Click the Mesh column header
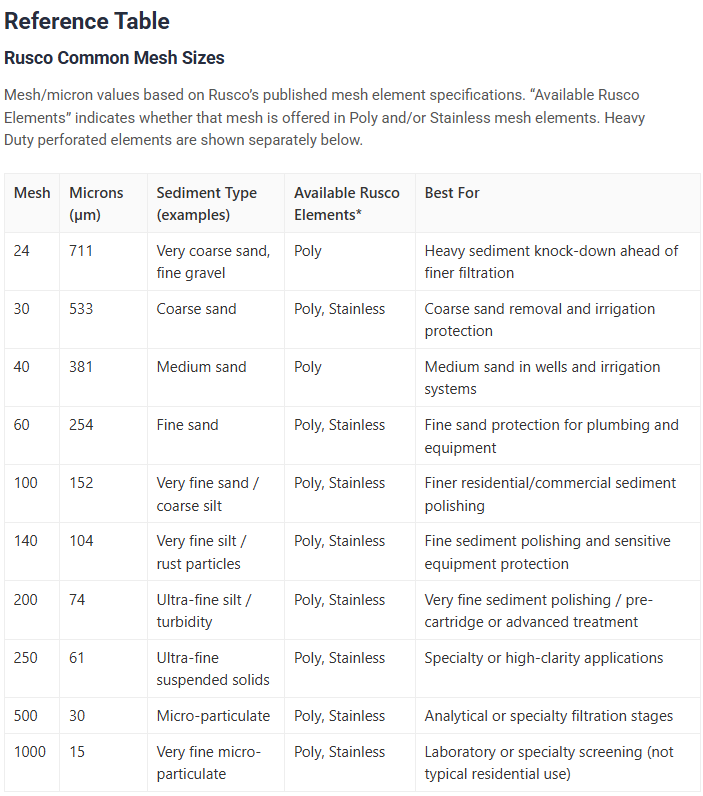This screenshot has width=703, height=796. (x=32, y=193)
